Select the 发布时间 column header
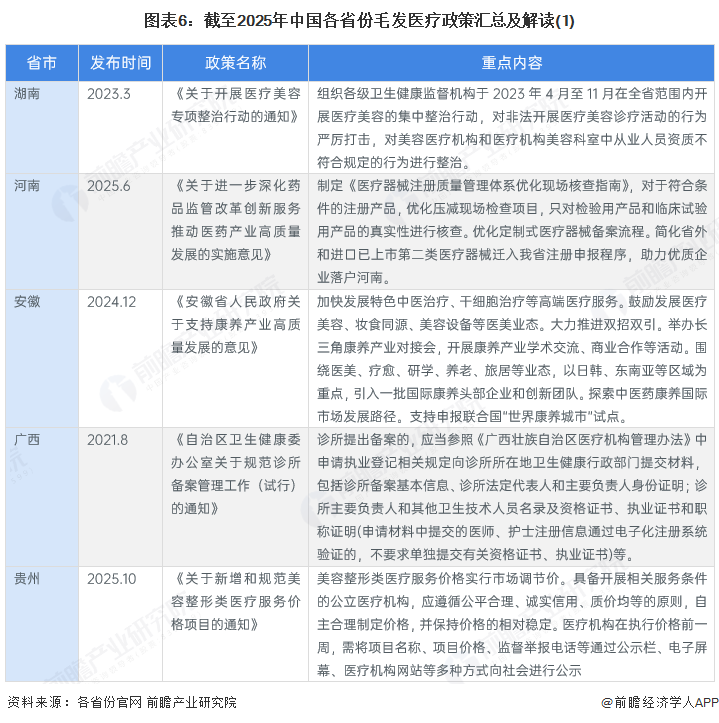 tap(120, 63)
